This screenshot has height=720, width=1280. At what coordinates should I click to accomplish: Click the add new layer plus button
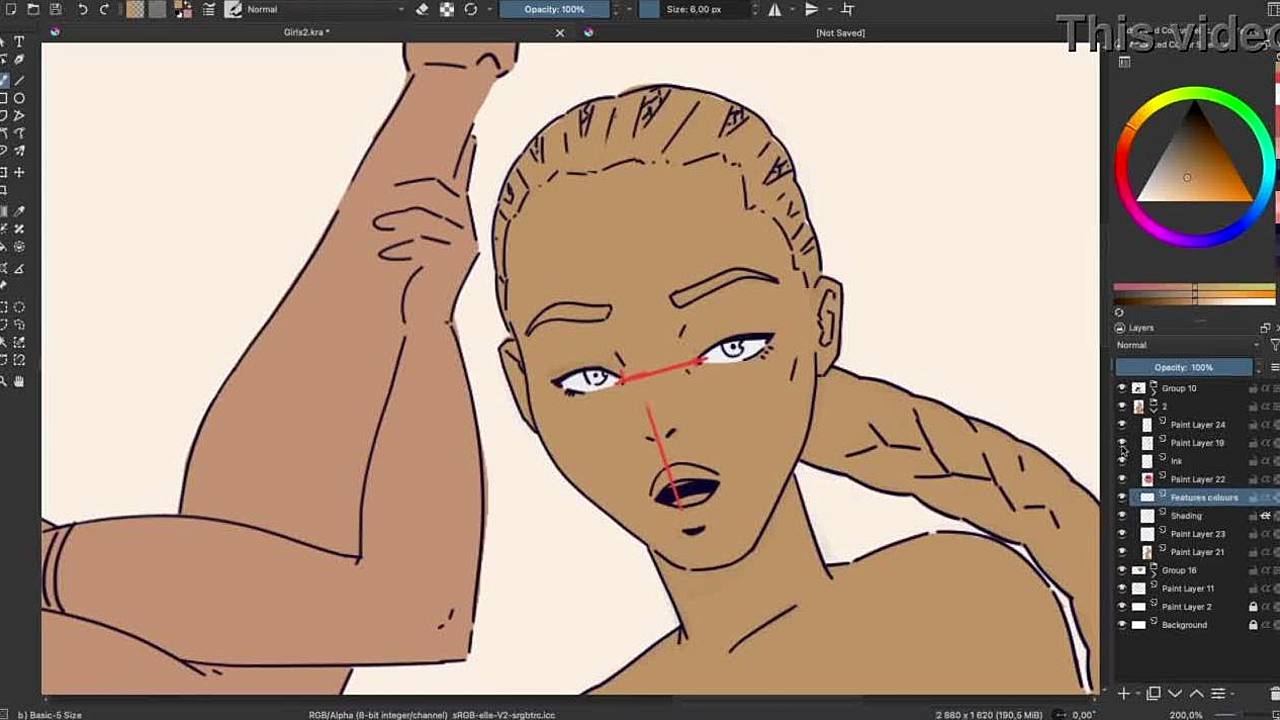tap(1124, 693)
